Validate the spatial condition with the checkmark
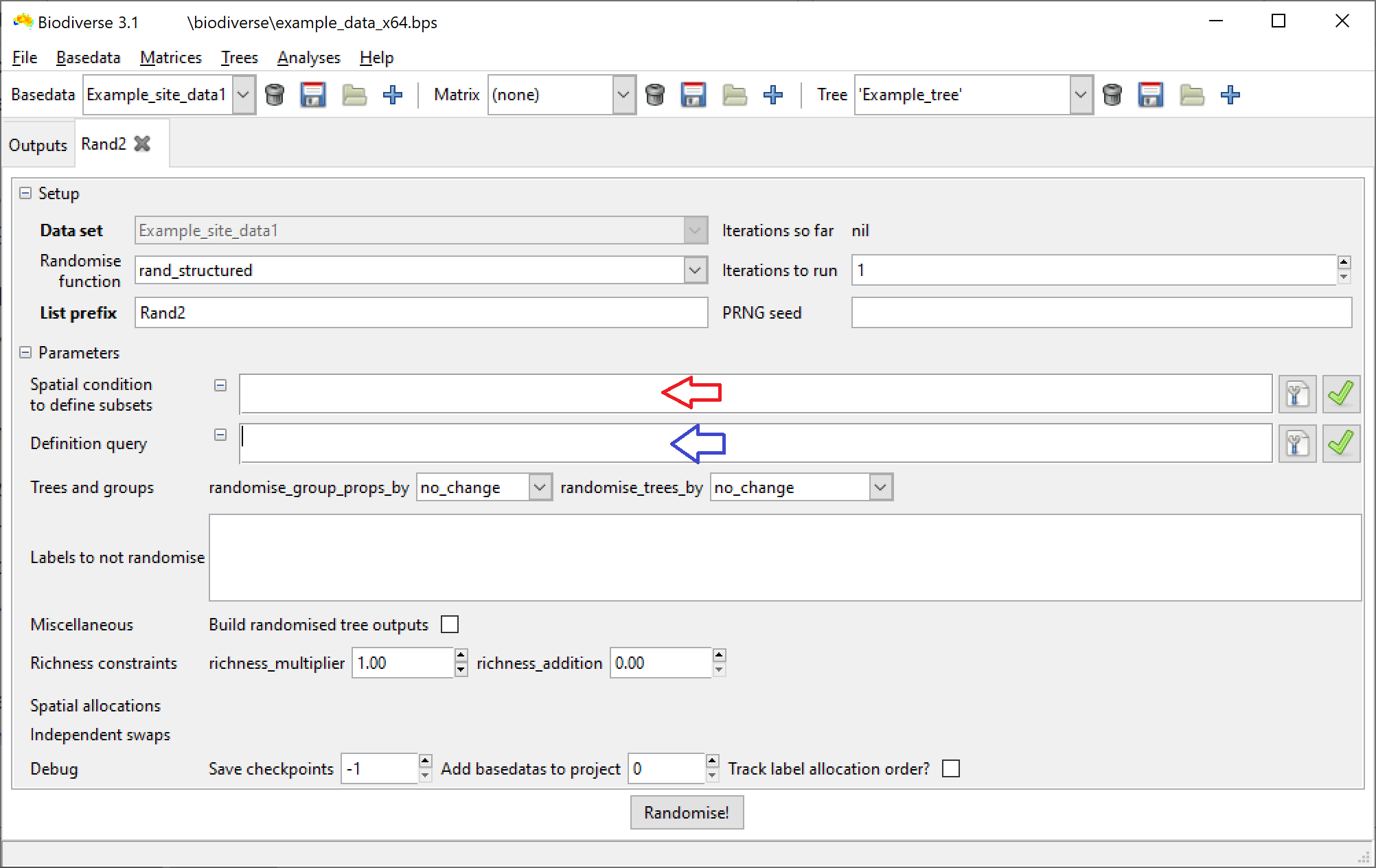The image size is (1376, 868). tap(1341, 393)
